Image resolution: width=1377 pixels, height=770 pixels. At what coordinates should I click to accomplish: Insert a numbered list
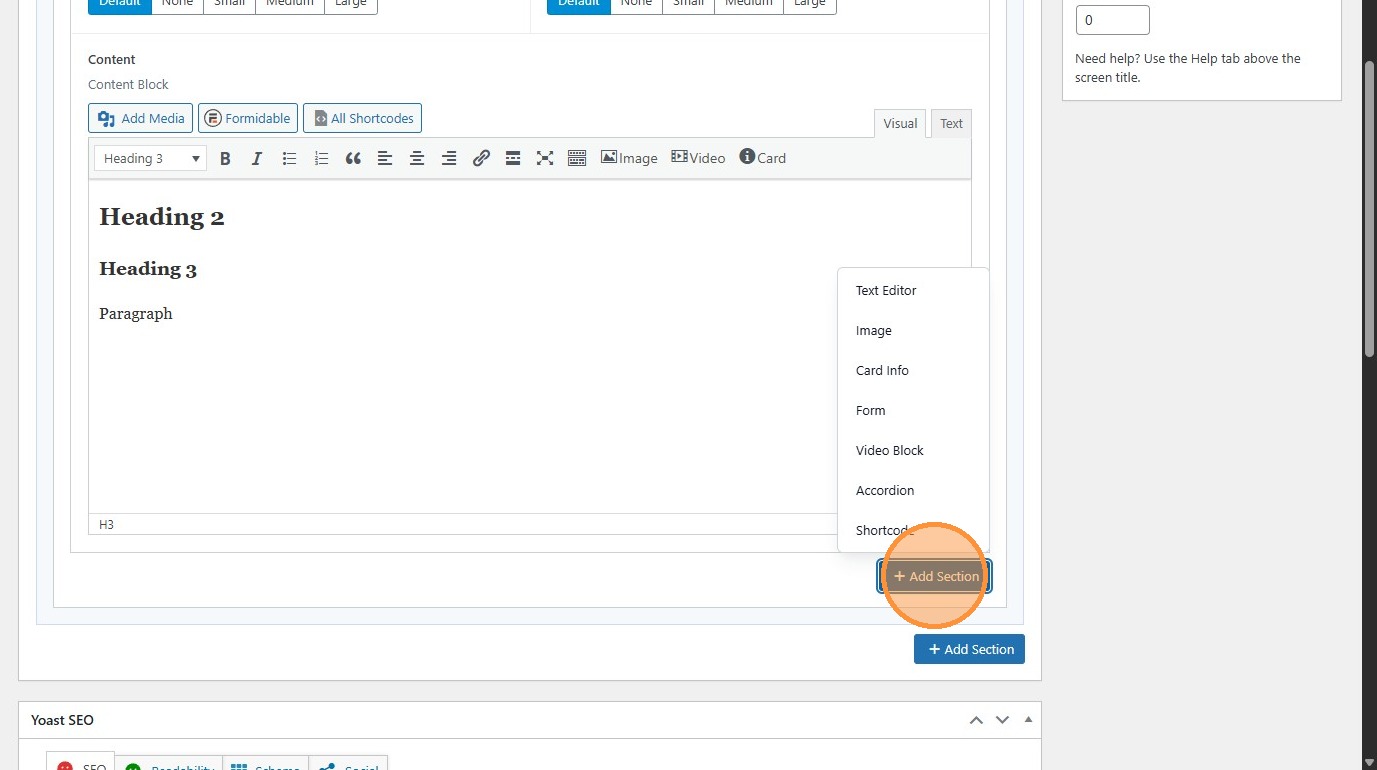click(x=321, y=158)
